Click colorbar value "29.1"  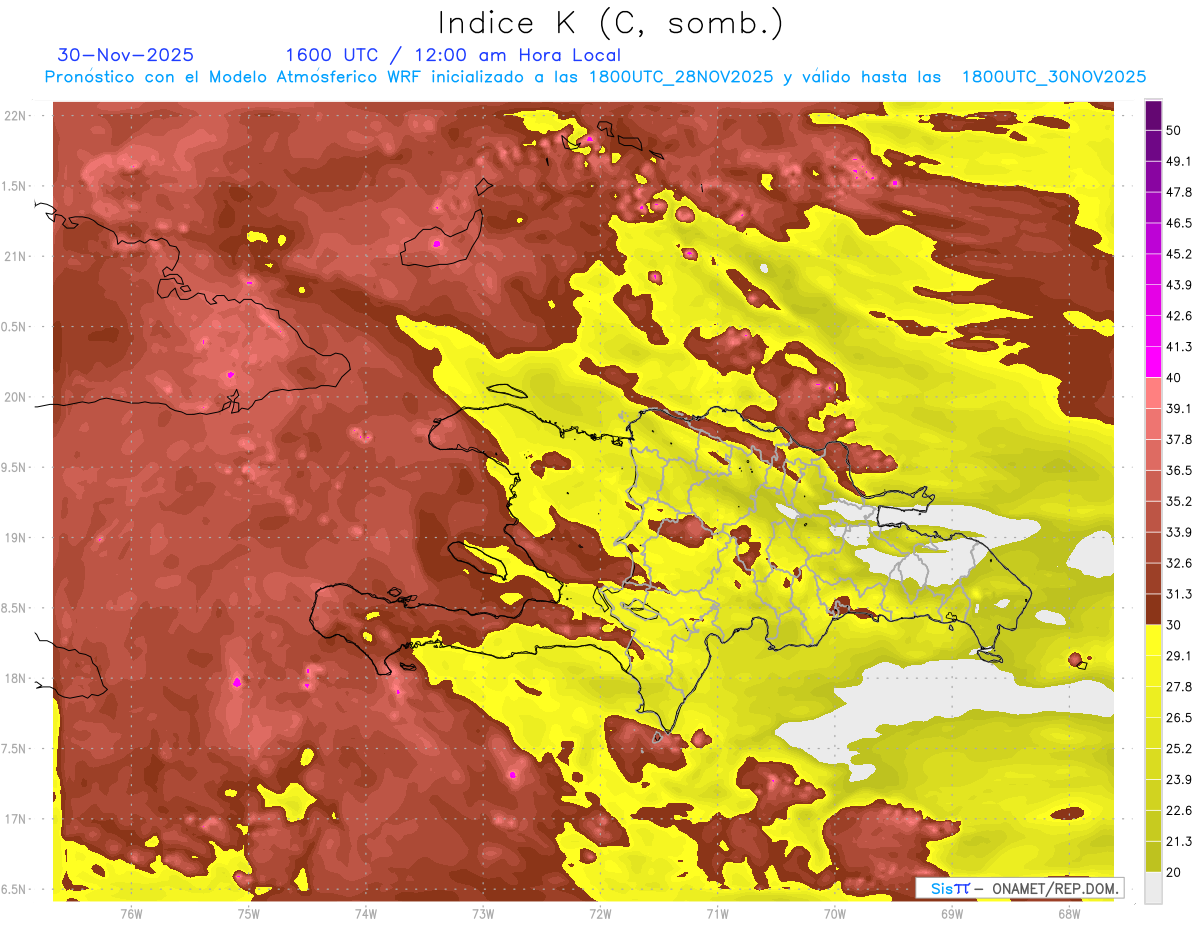pyautogui.click(x=1178, y=655)
